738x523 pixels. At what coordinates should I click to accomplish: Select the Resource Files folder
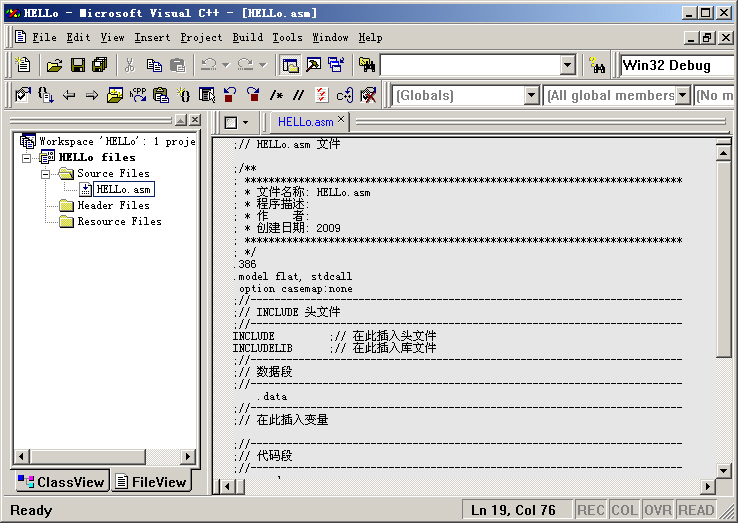(x=119, y=221)
